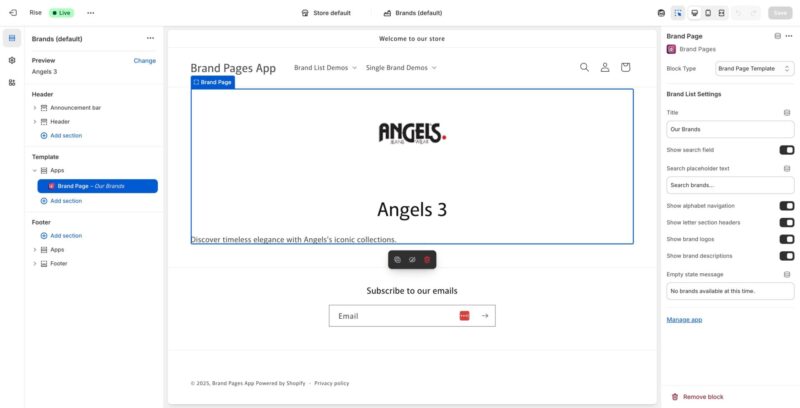Click Change next to Preview

click(x=145, y=61)
